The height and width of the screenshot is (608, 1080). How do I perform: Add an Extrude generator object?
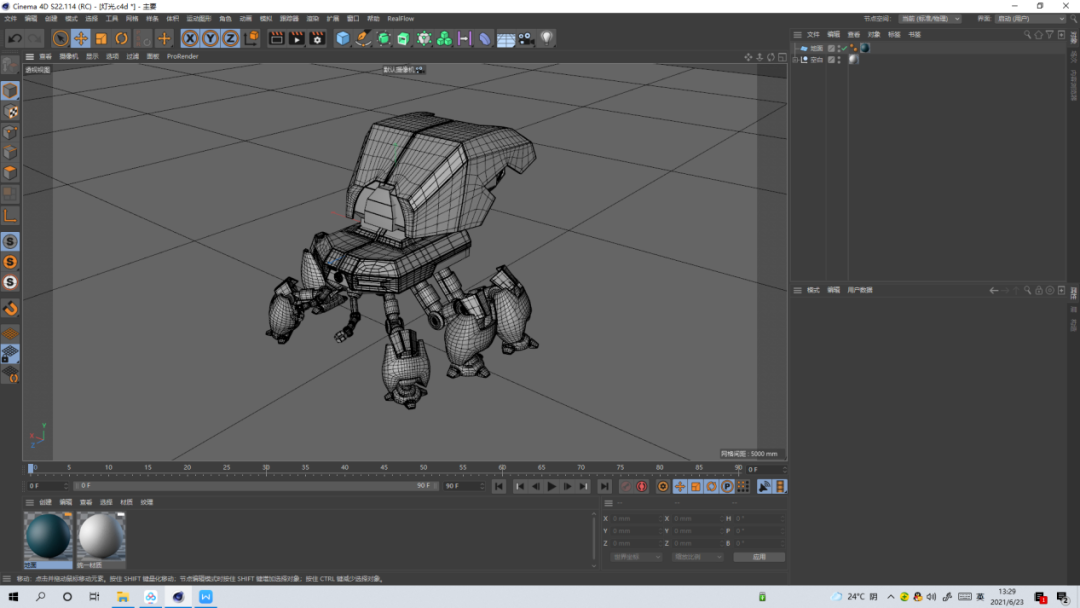[404, 39]
